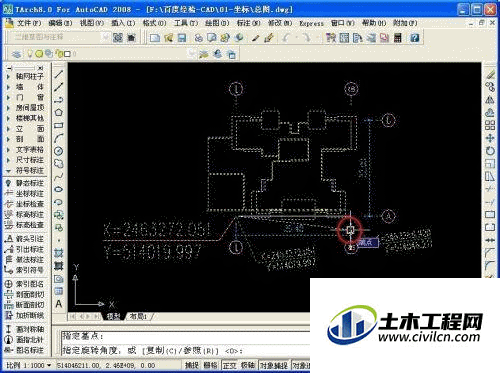The image size is (500, 373).
Task: Open the Express menu
Action: pos(311,23)
